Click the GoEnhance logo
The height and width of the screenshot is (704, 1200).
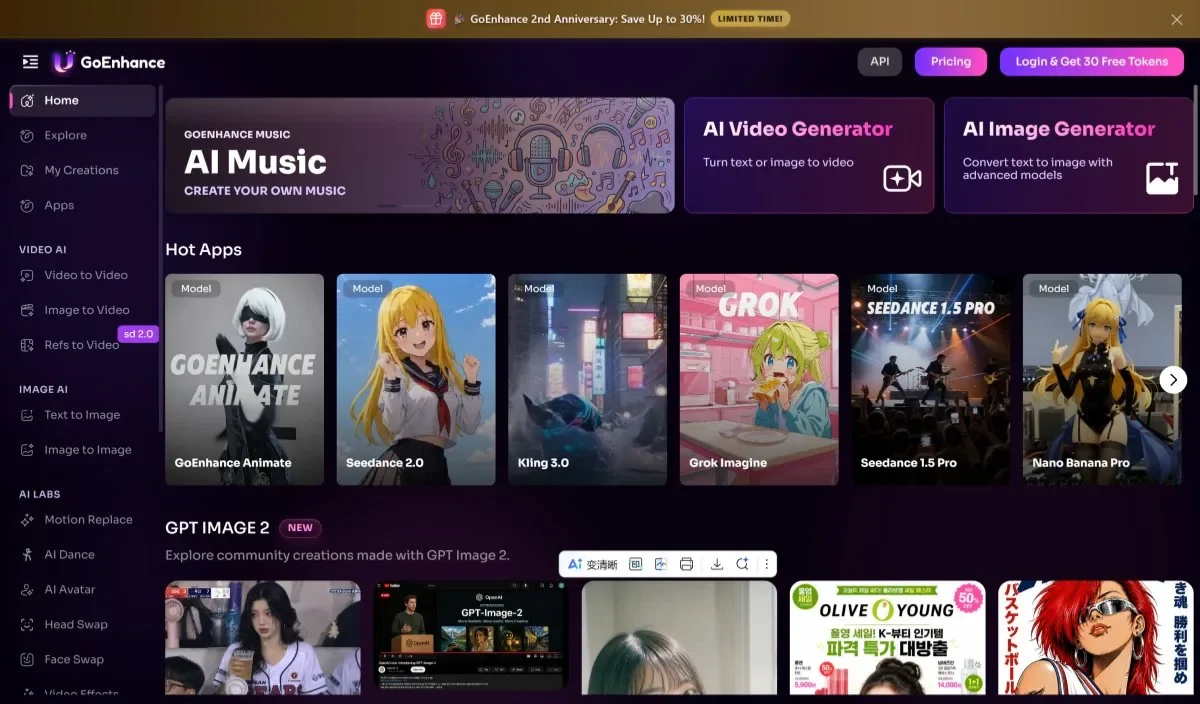[109, 62]
